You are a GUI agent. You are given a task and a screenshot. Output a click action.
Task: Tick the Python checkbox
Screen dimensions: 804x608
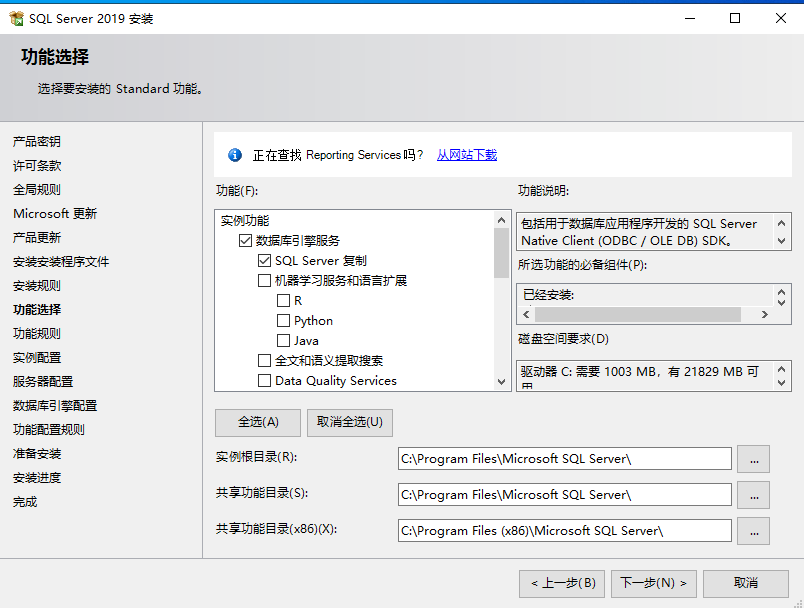[x=283, y=320]
